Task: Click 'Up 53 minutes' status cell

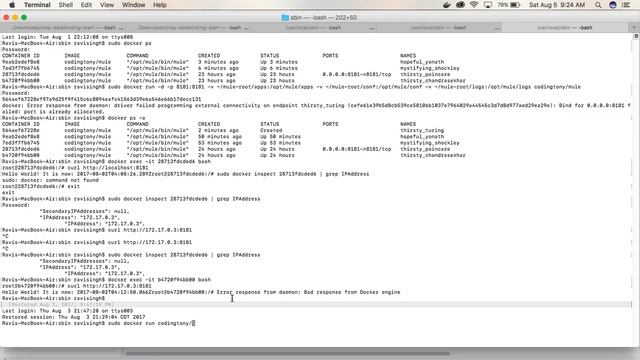Action: point(280,143)
